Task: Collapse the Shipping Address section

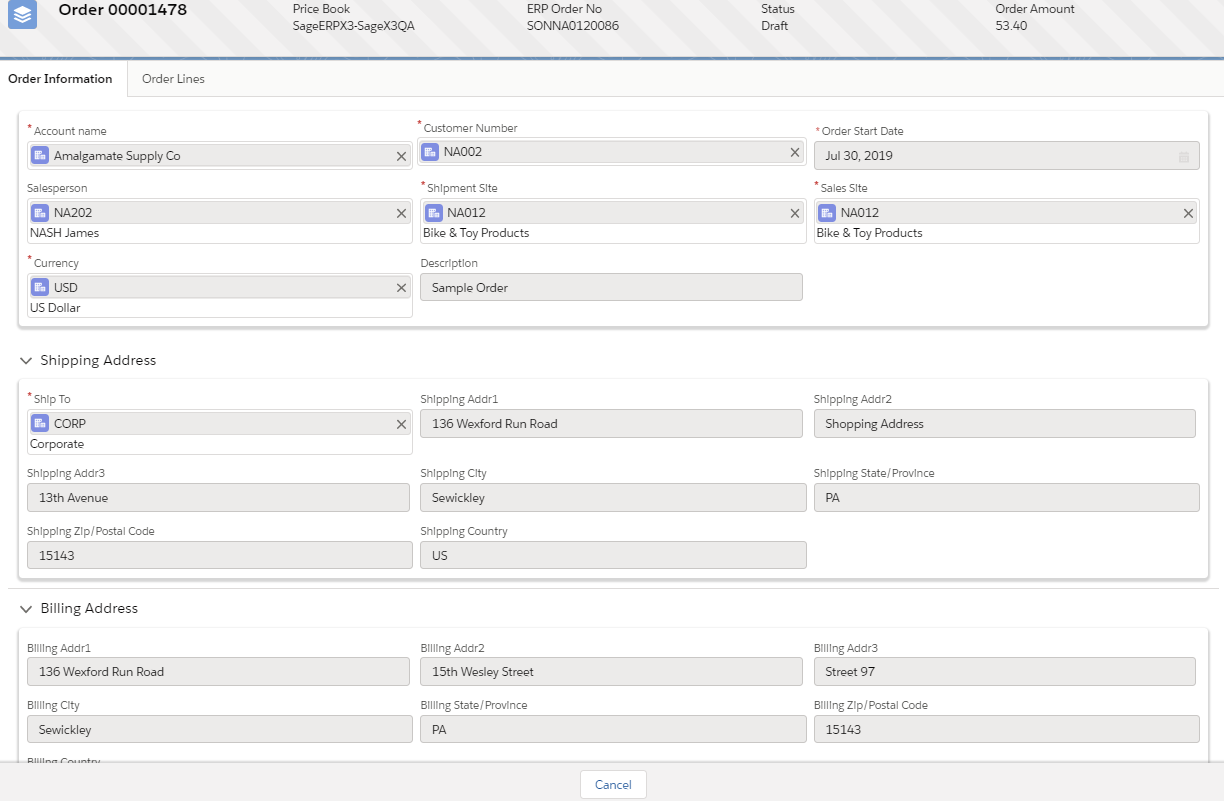Action: click(x=26, y=361)
